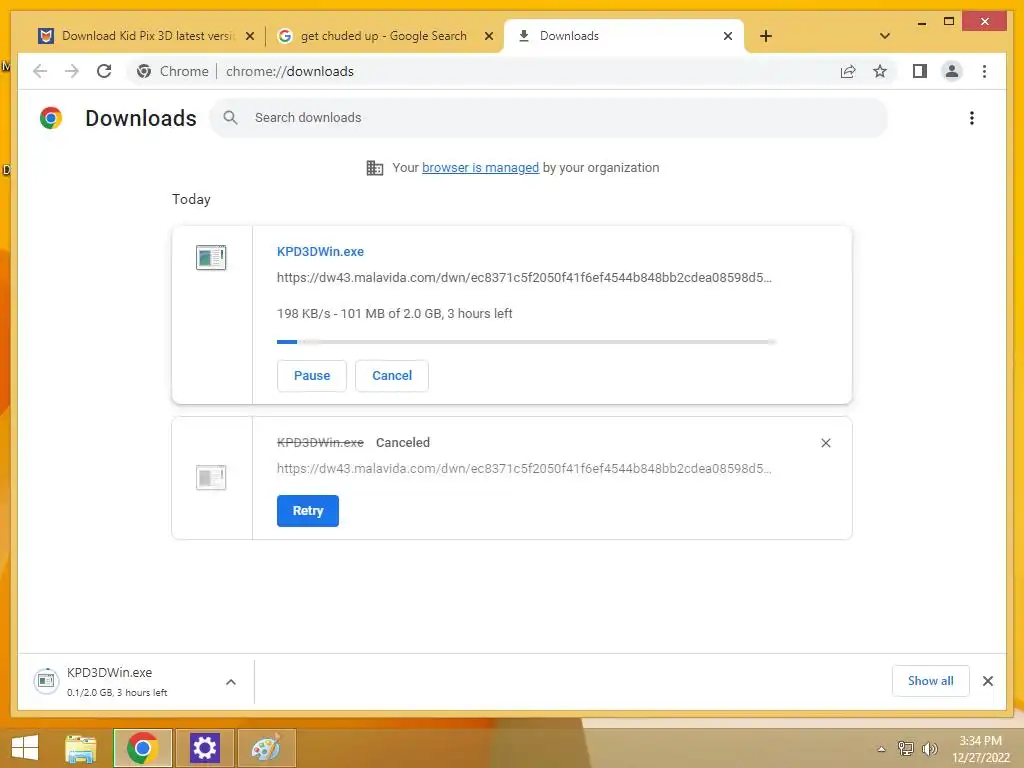Close the Google Search tab
Screen dimensions: 1024x768
tap(488, 36)
